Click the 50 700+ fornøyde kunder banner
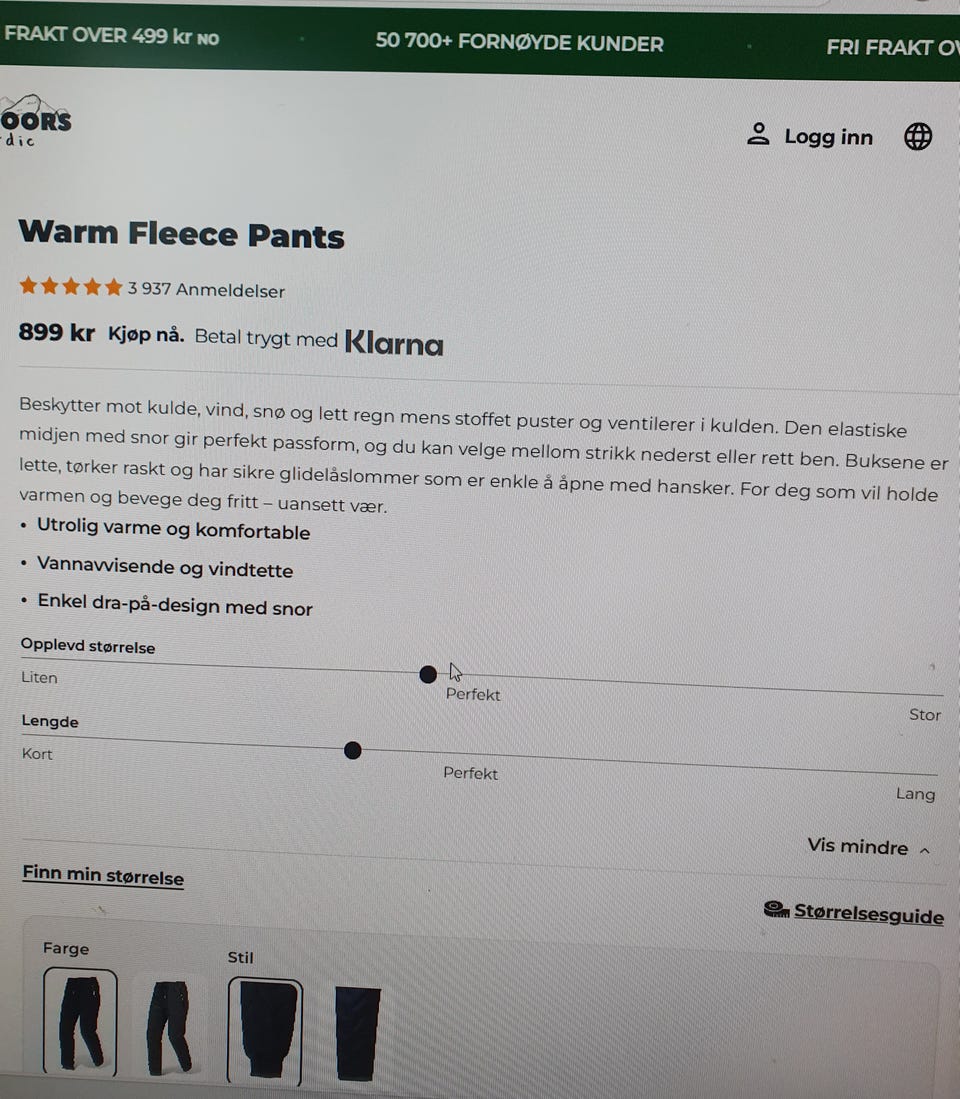The width and height of the screenshot is (960, 1099). (x=519, y=42)
